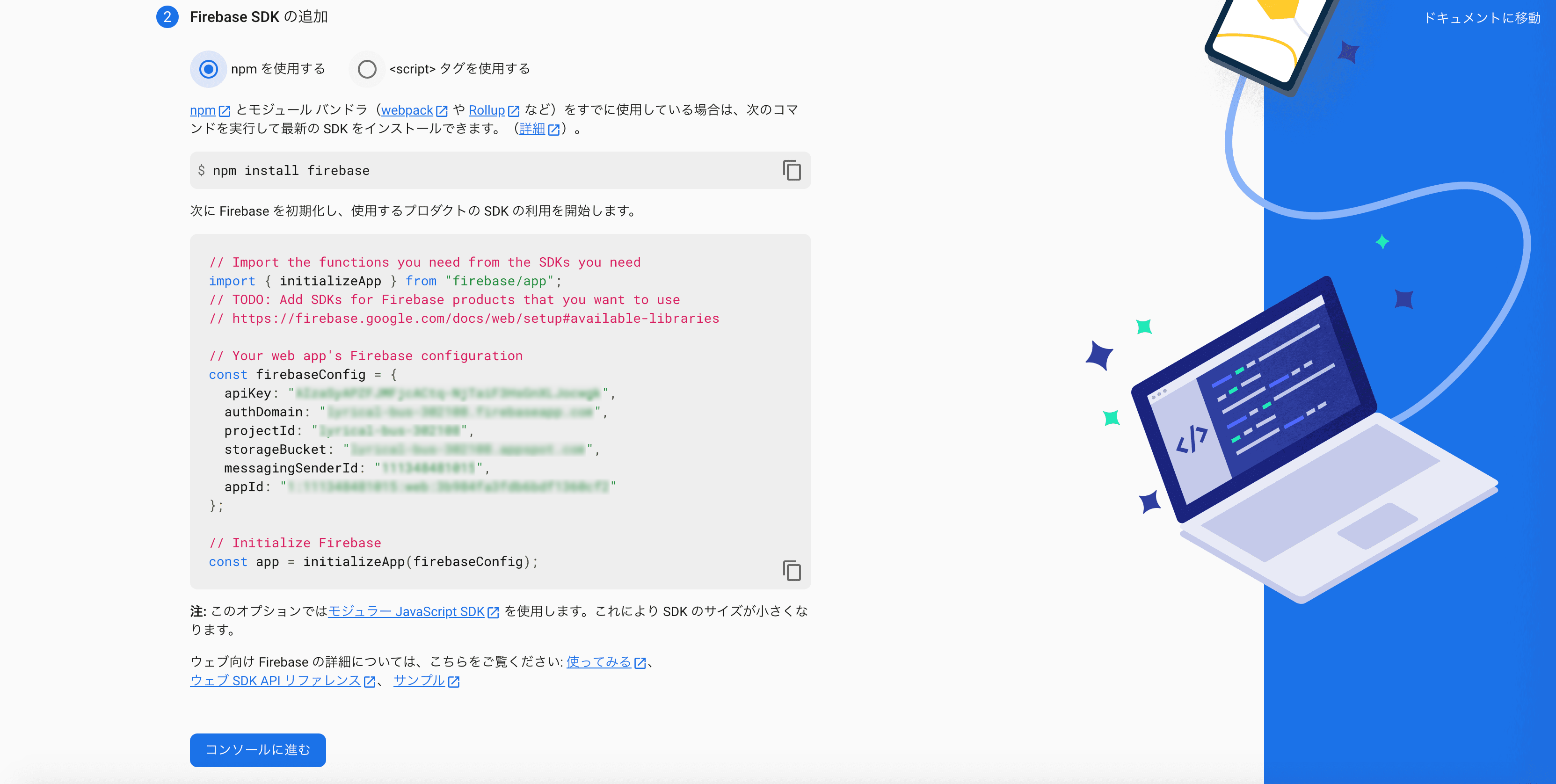Open the 使ってみる link

coord(597,662)
